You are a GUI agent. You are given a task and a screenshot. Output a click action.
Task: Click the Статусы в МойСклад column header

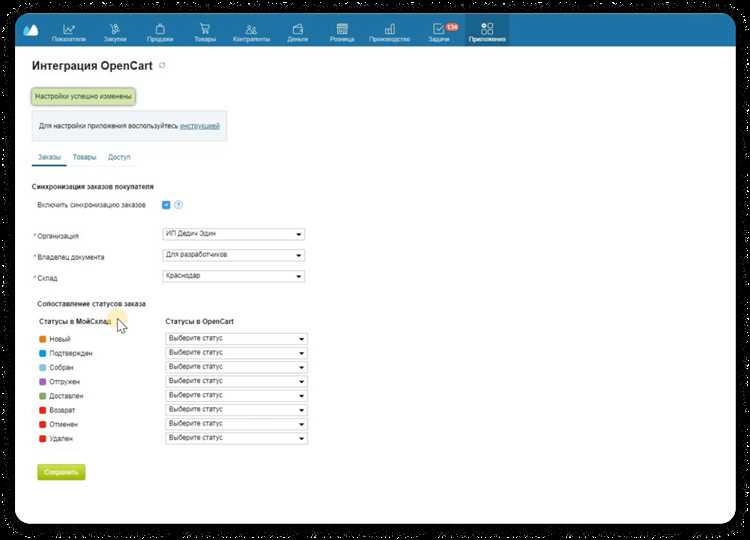(x=75, y=321)
